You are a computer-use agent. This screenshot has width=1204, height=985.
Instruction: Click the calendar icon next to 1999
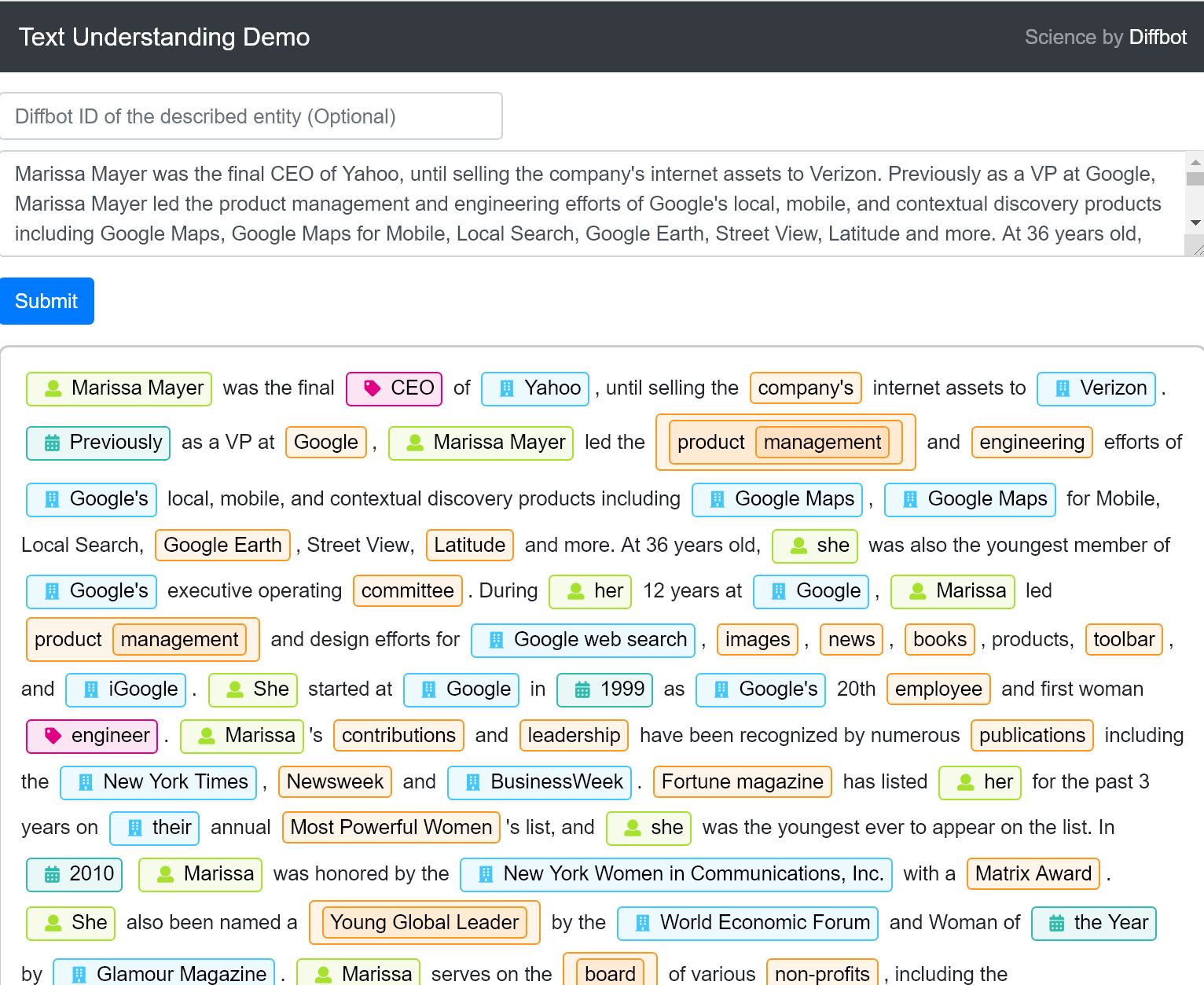pos(582,689)
